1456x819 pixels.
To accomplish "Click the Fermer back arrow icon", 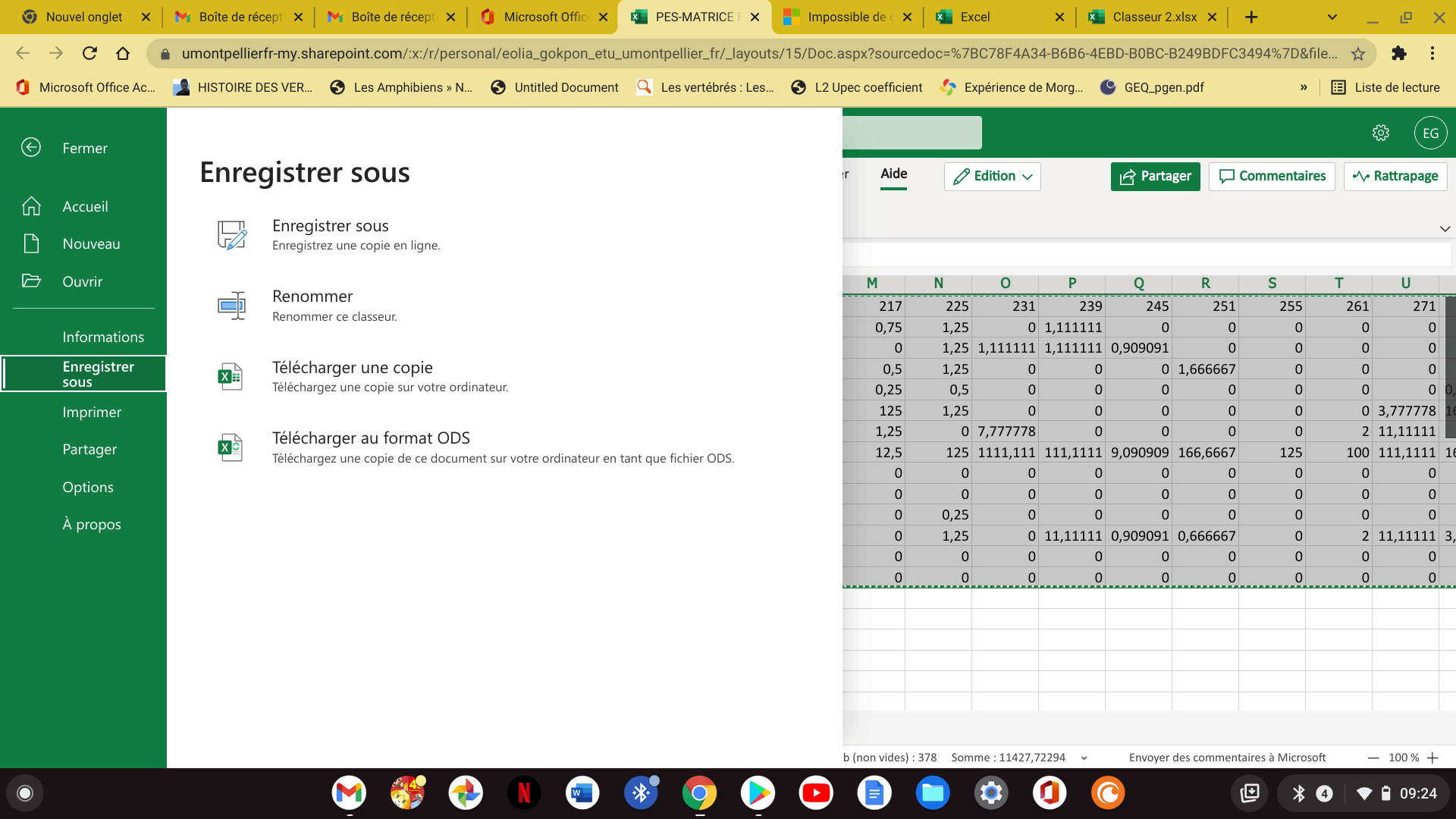I will [31, 147].
